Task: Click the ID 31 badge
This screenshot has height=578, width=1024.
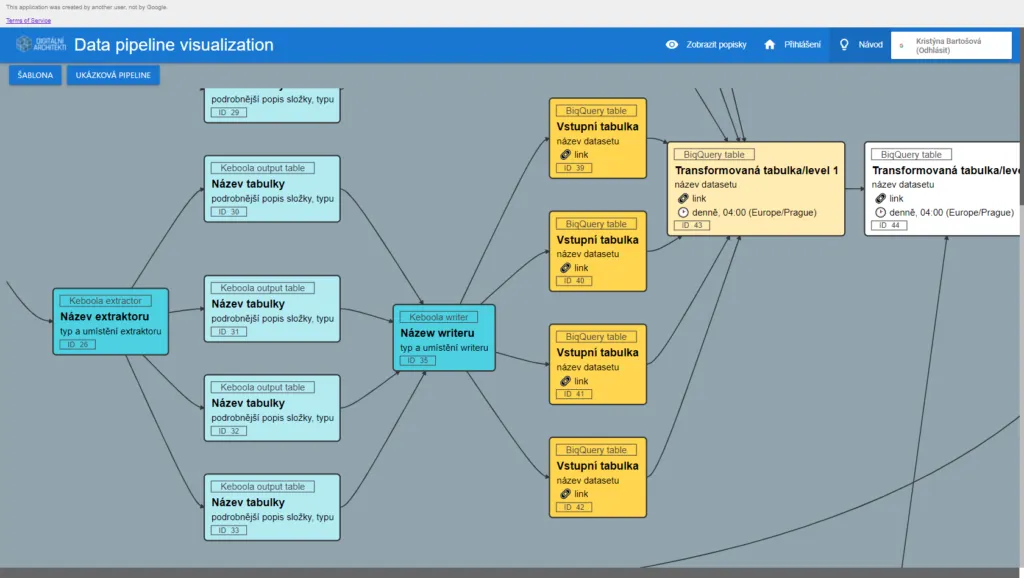Action: pos(229,332)
